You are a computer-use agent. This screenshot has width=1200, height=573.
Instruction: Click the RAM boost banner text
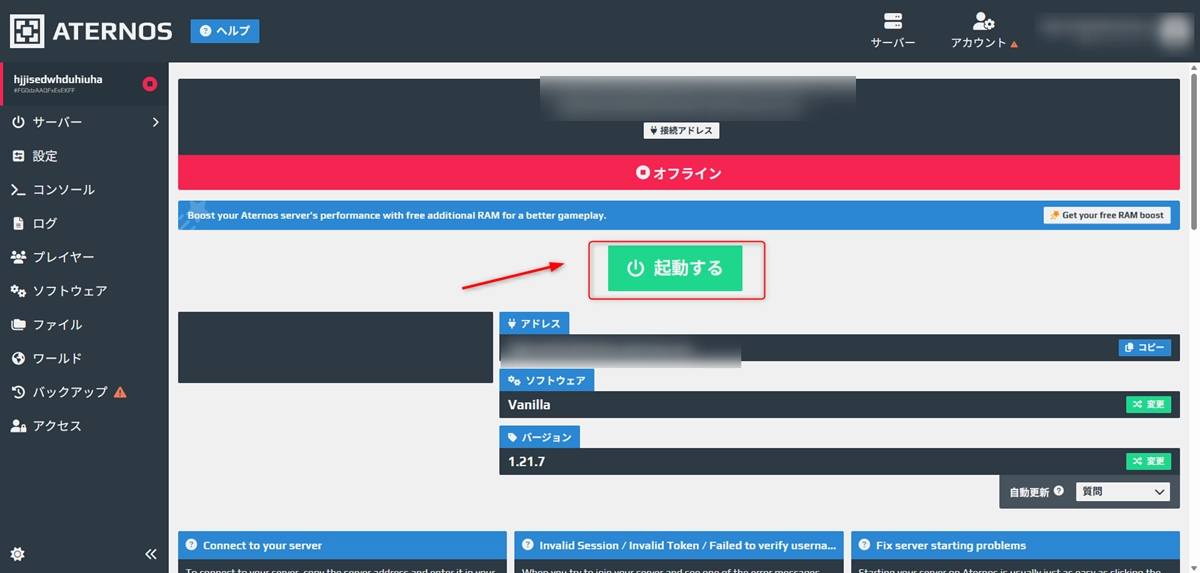coord(397,215)
